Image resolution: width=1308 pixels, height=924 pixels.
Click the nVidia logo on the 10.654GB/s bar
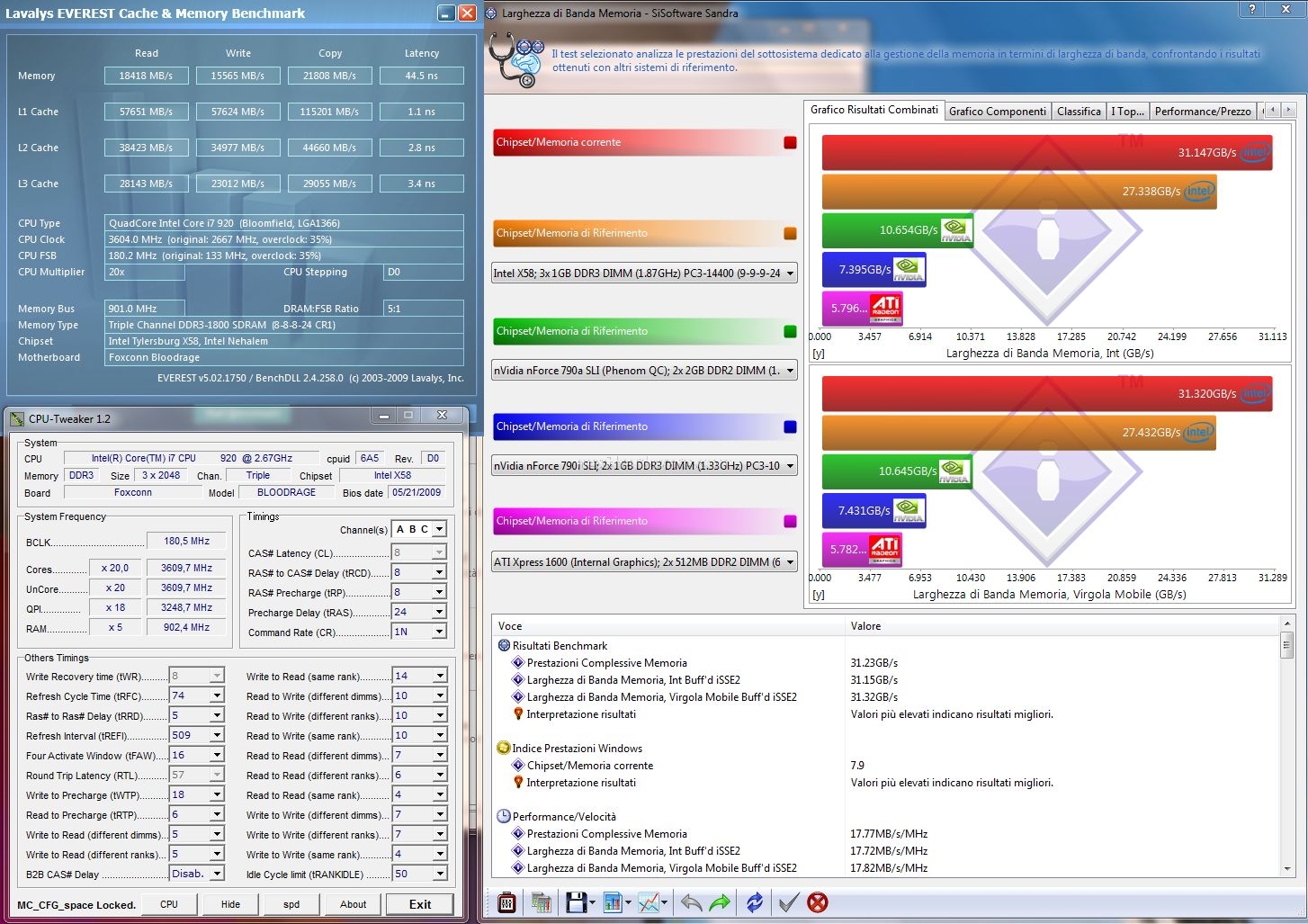click(x=955, y=230)
